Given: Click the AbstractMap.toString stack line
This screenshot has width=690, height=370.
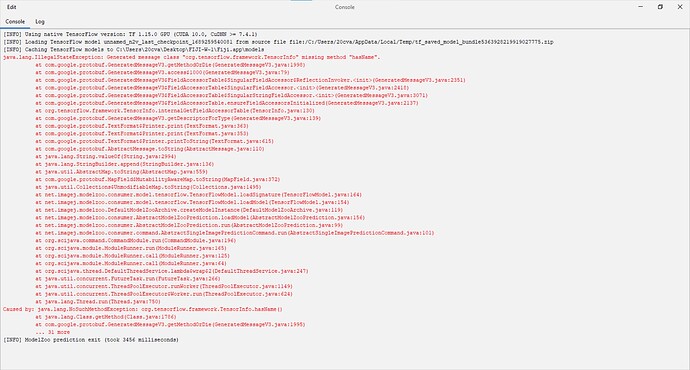Looking at the screenshot, I should [121, 172].
